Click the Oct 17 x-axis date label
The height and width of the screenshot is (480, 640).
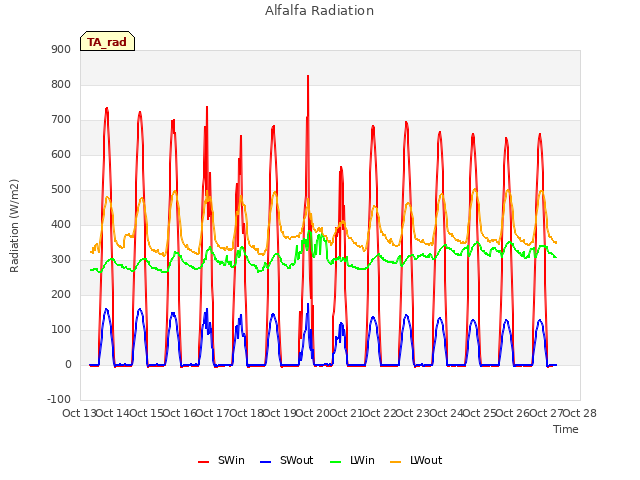click(x=213, y=413)
